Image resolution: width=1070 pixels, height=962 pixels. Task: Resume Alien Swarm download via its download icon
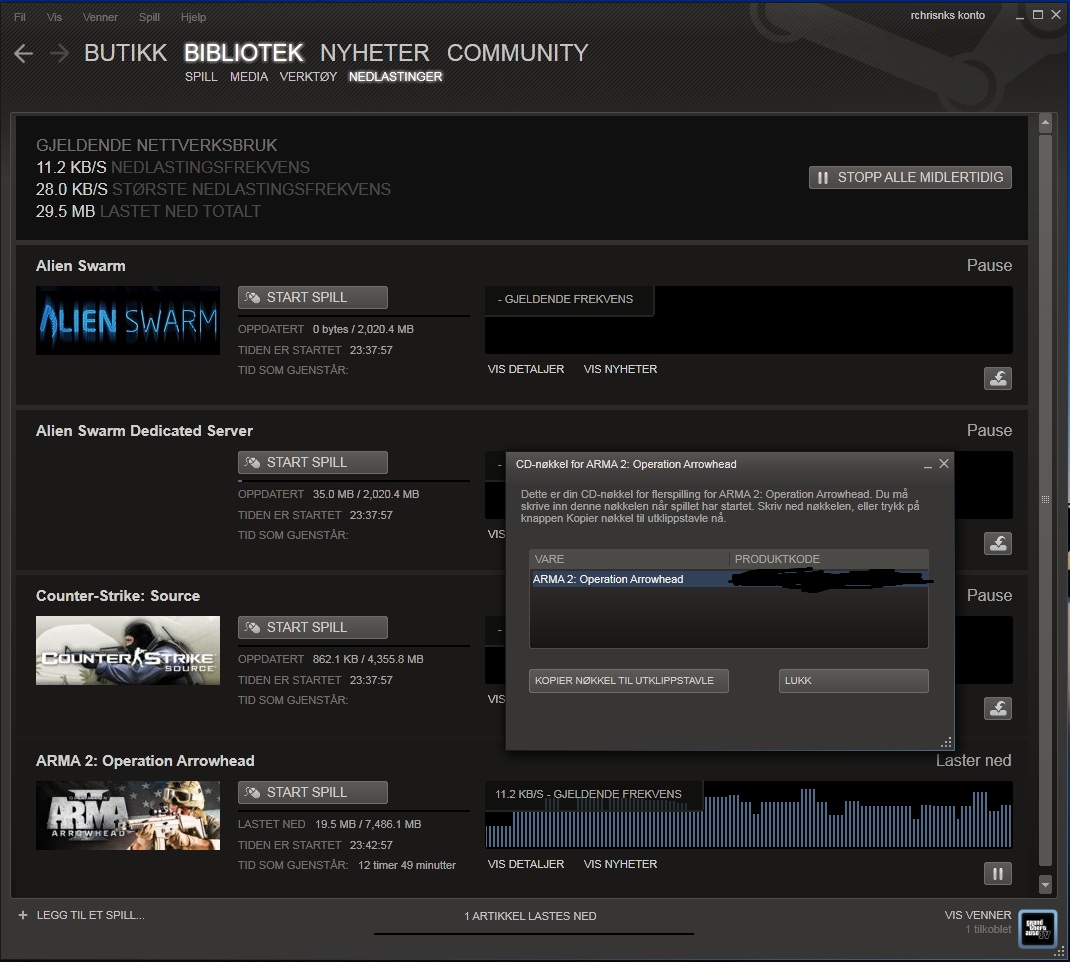998,379
